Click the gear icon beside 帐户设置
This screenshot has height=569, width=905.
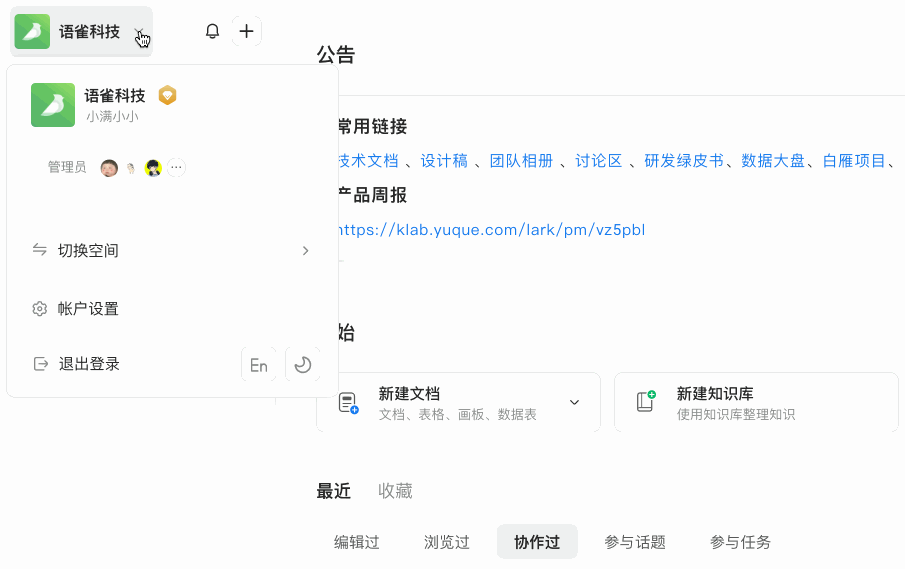[39, 309]
